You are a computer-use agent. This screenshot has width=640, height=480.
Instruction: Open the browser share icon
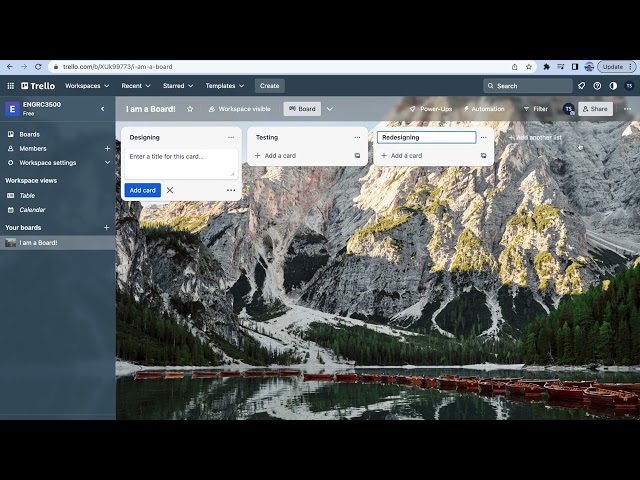(x=514, y=67)
